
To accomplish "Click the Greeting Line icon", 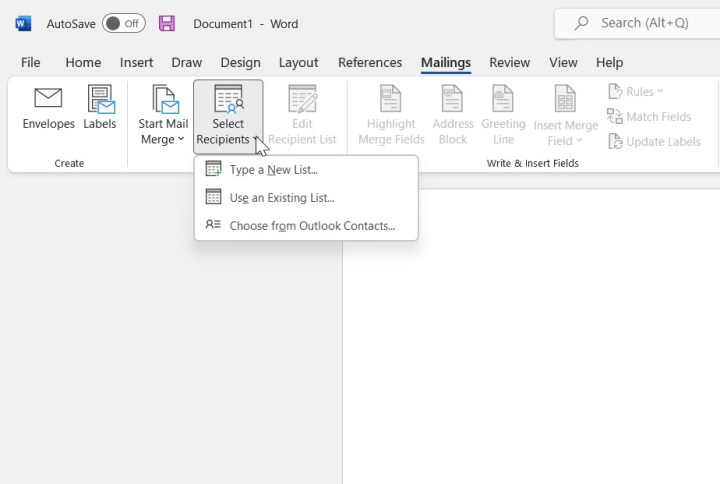I will [503, 99].
